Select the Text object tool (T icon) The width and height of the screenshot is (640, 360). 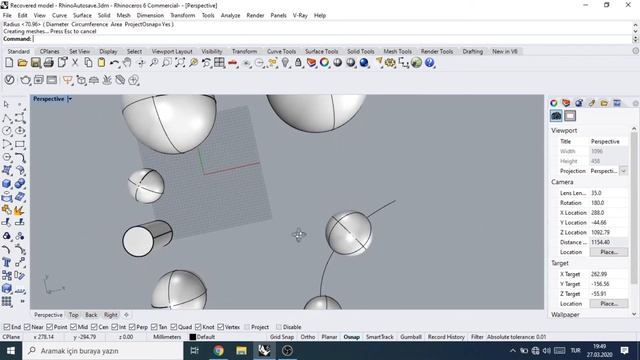[7, 262]
